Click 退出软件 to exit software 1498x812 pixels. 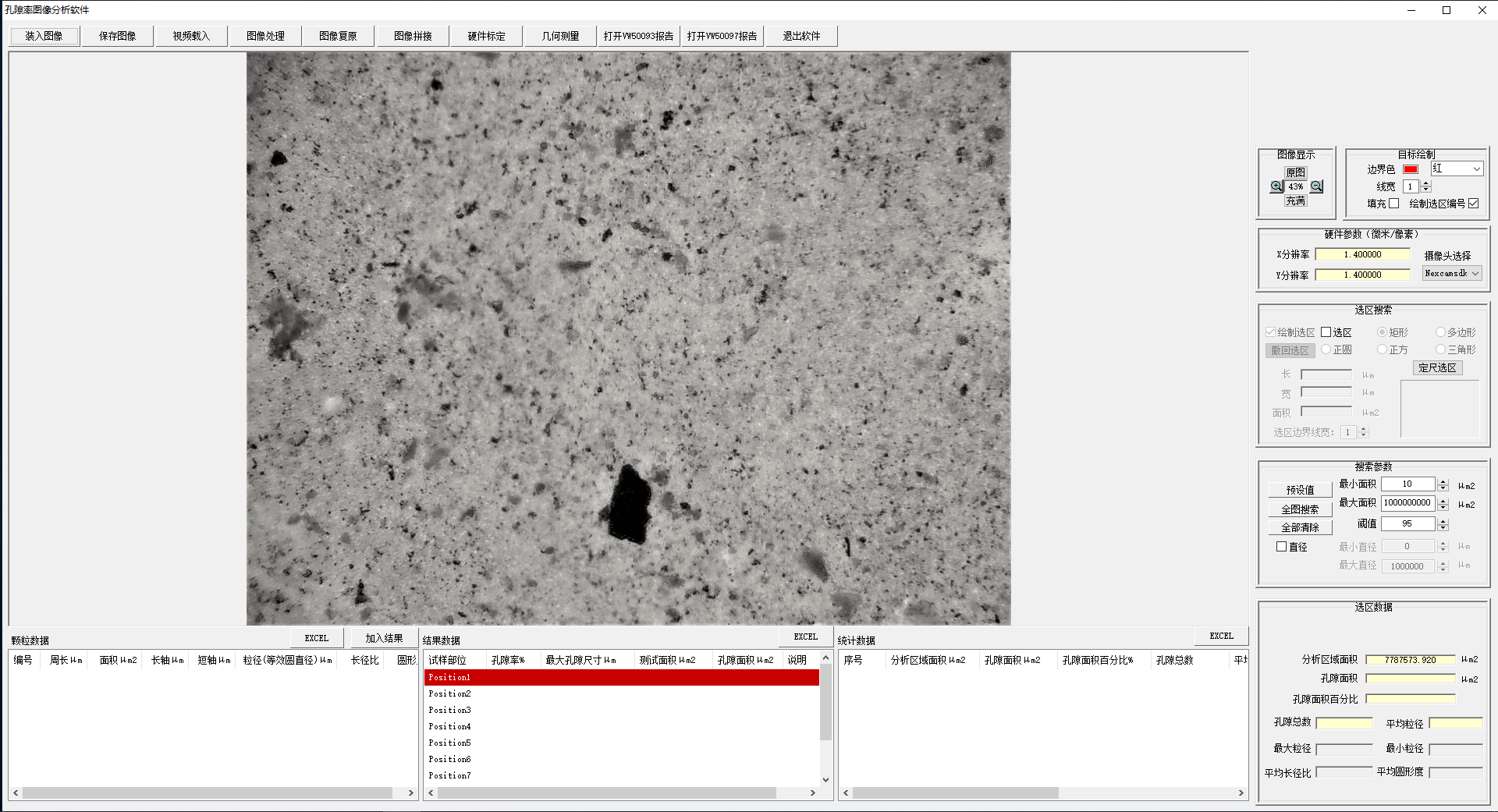[801, 36]
